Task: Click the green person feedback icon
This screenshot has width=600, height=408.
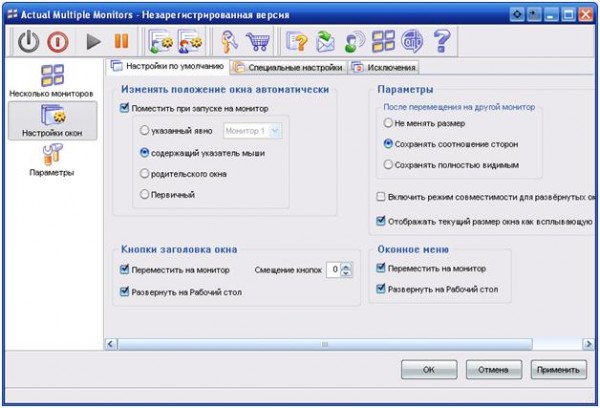Action: click(x=355, y=41)
